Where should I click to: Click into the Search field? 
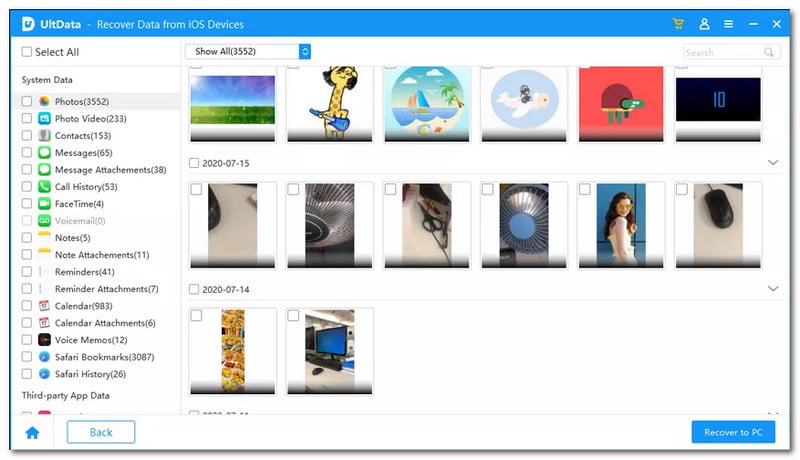732,52
